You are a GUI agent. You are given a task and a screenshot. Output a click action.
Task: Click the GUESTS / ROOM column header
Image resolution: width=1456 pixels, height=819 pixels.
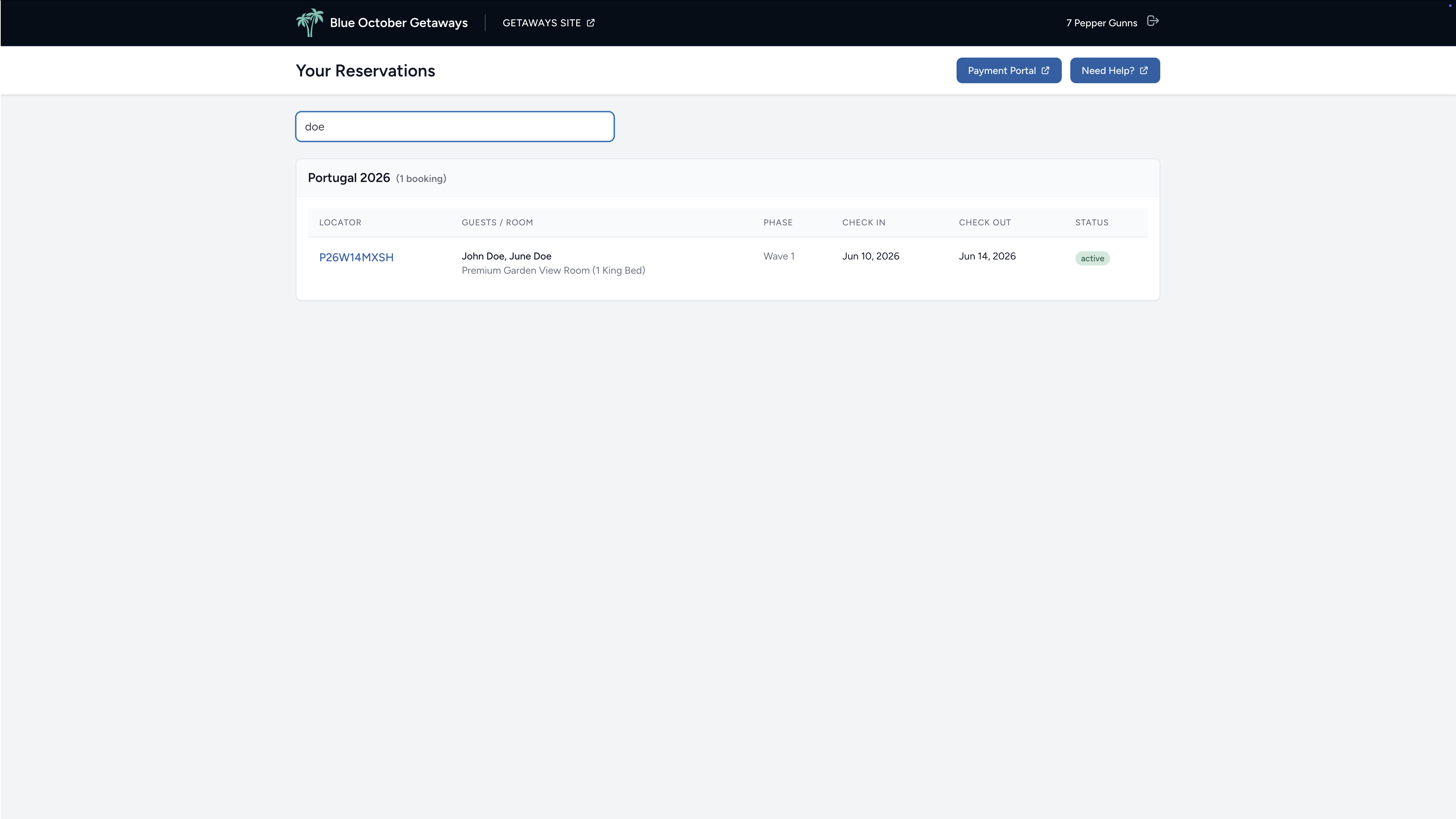497,222
